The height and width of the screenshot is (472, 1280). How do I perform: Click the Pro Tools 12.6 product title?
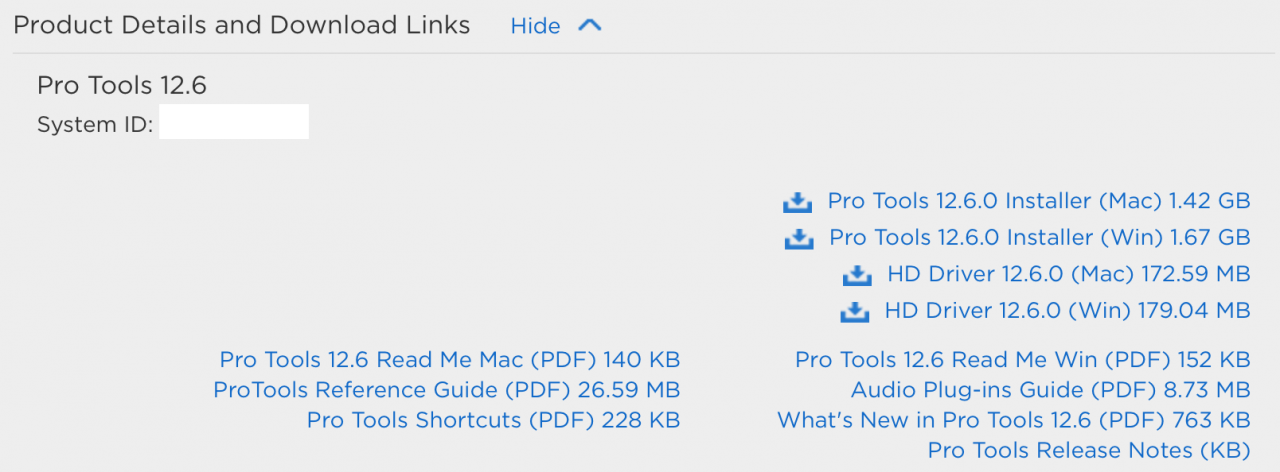[122, 86]
